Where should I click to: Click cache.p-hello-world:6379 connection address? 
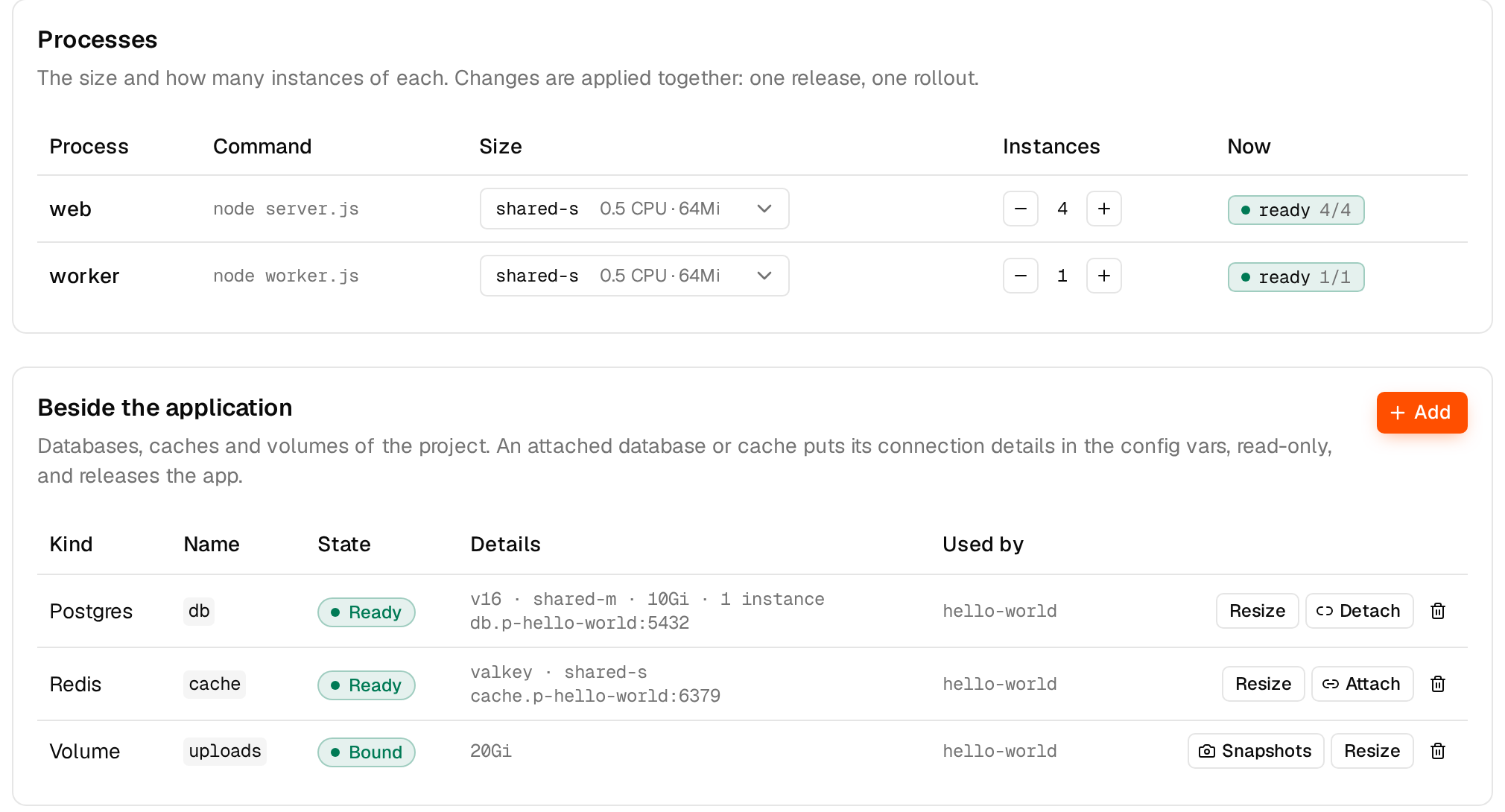(x=595, y=696)
